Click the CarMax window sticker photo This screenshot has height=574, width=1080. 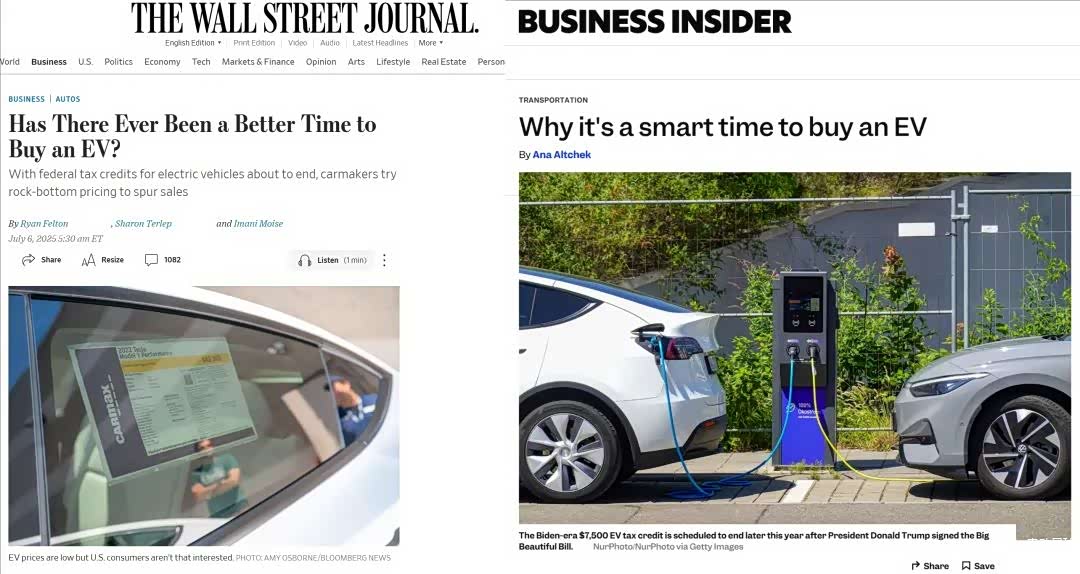204,416
